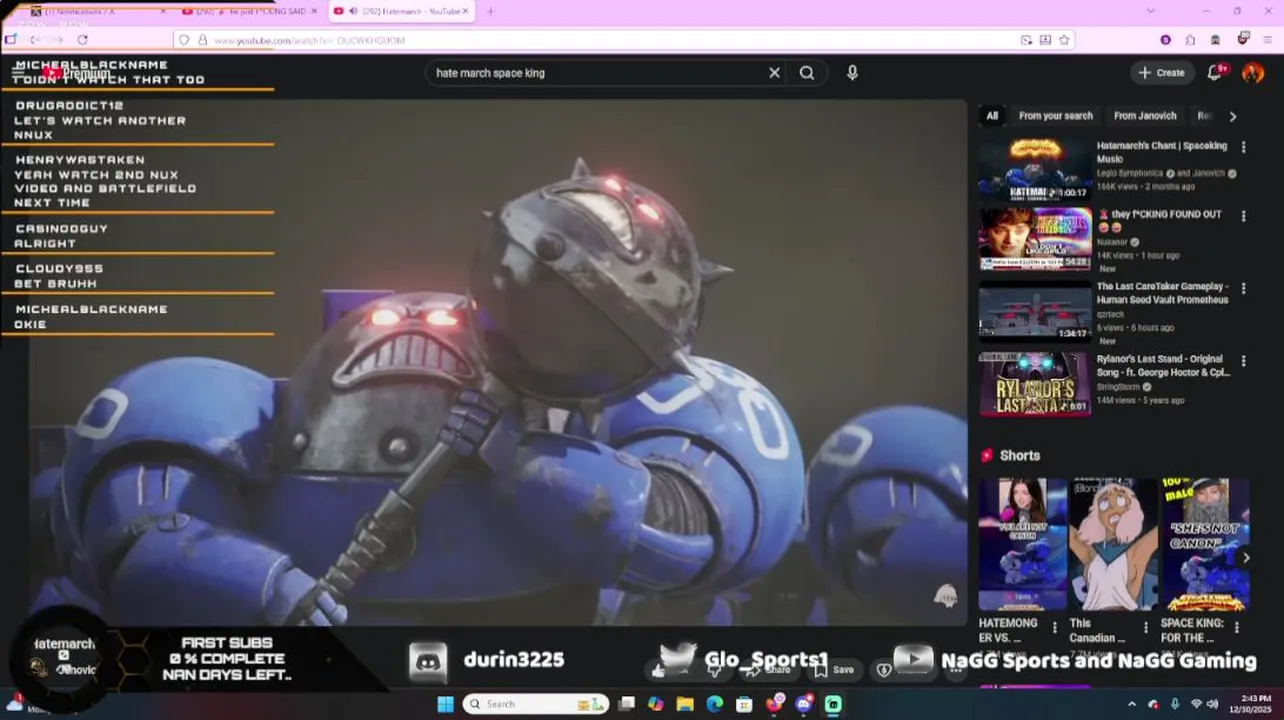The width and height of the screenshot is (1284, 720).
Task: Click the magnifier search button
Action: point(807,73)
